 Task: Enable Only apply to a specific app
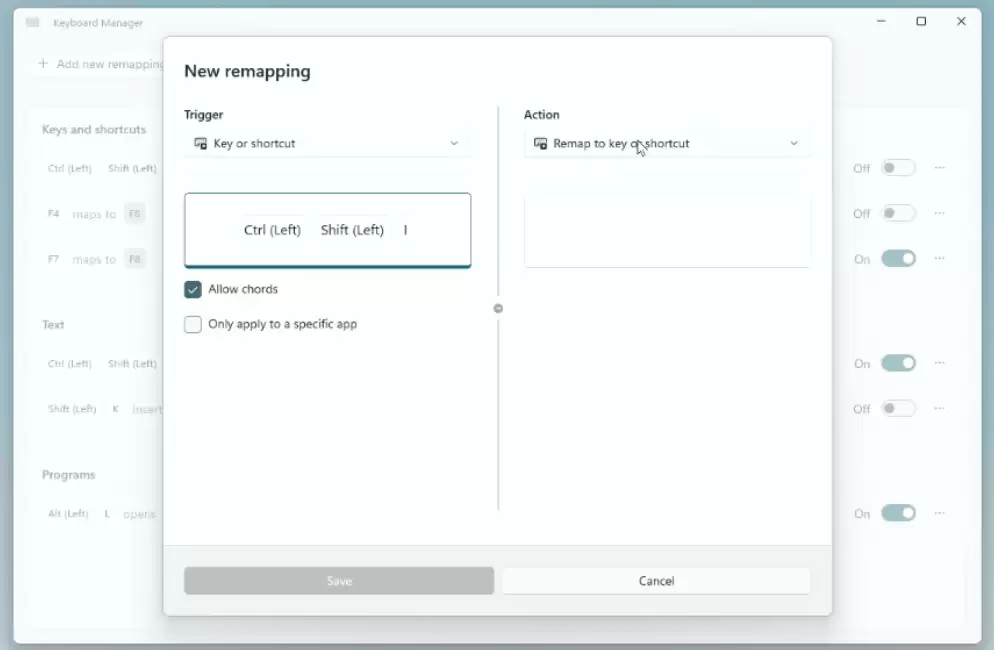pyautogui.click(x=193, y=325)
